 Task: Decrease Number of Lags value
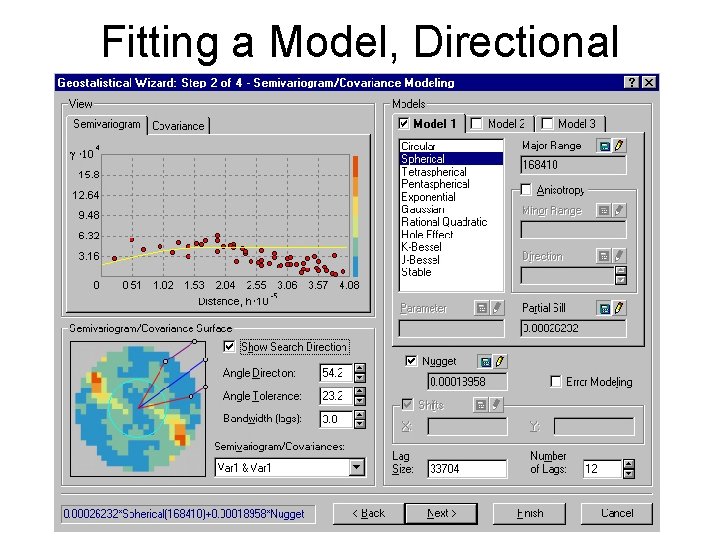tap(629, 473)
